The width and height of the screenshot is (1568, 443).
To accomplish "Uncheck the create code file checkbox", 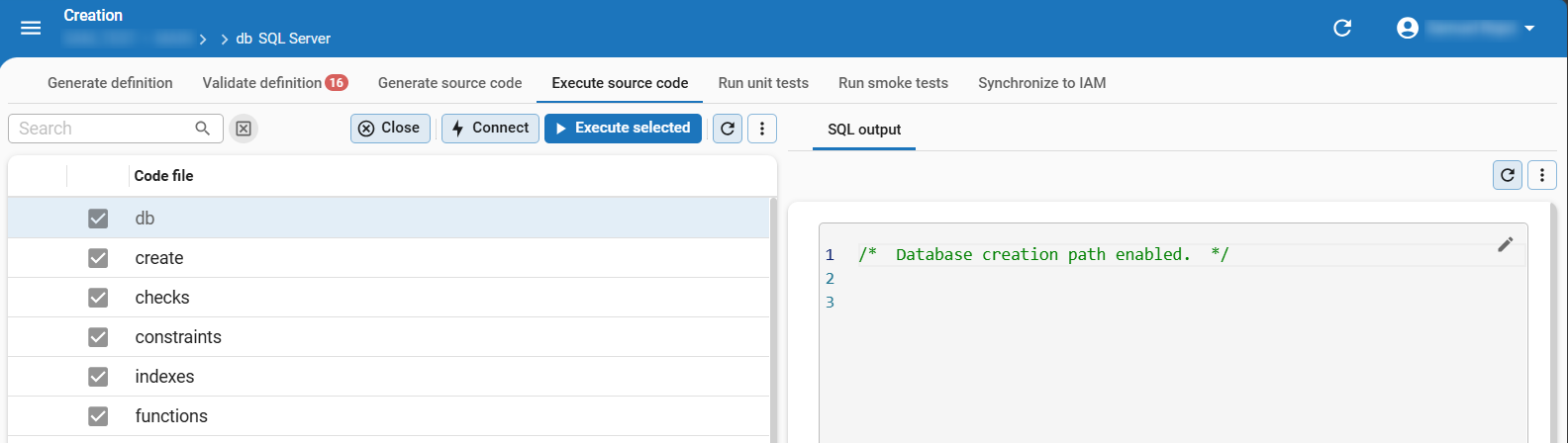I will [98, 258].
